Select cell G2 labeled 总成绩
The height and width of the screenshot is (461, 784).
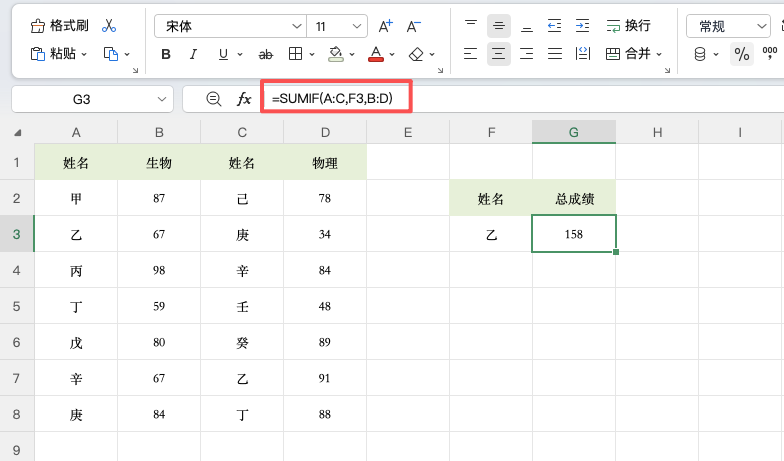pos(574,198)
